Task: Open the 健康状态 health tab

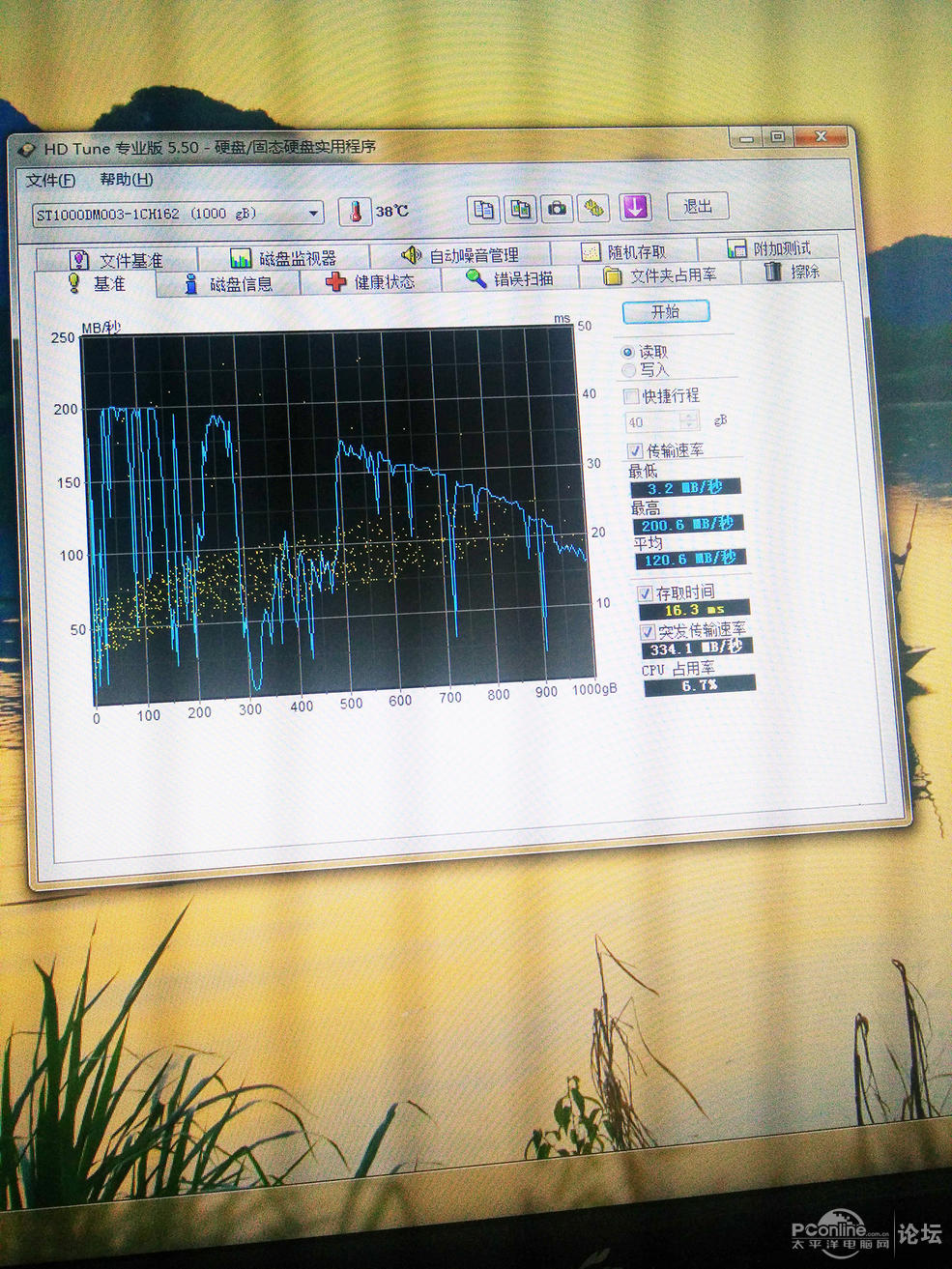Action: [x=371, y=281]
